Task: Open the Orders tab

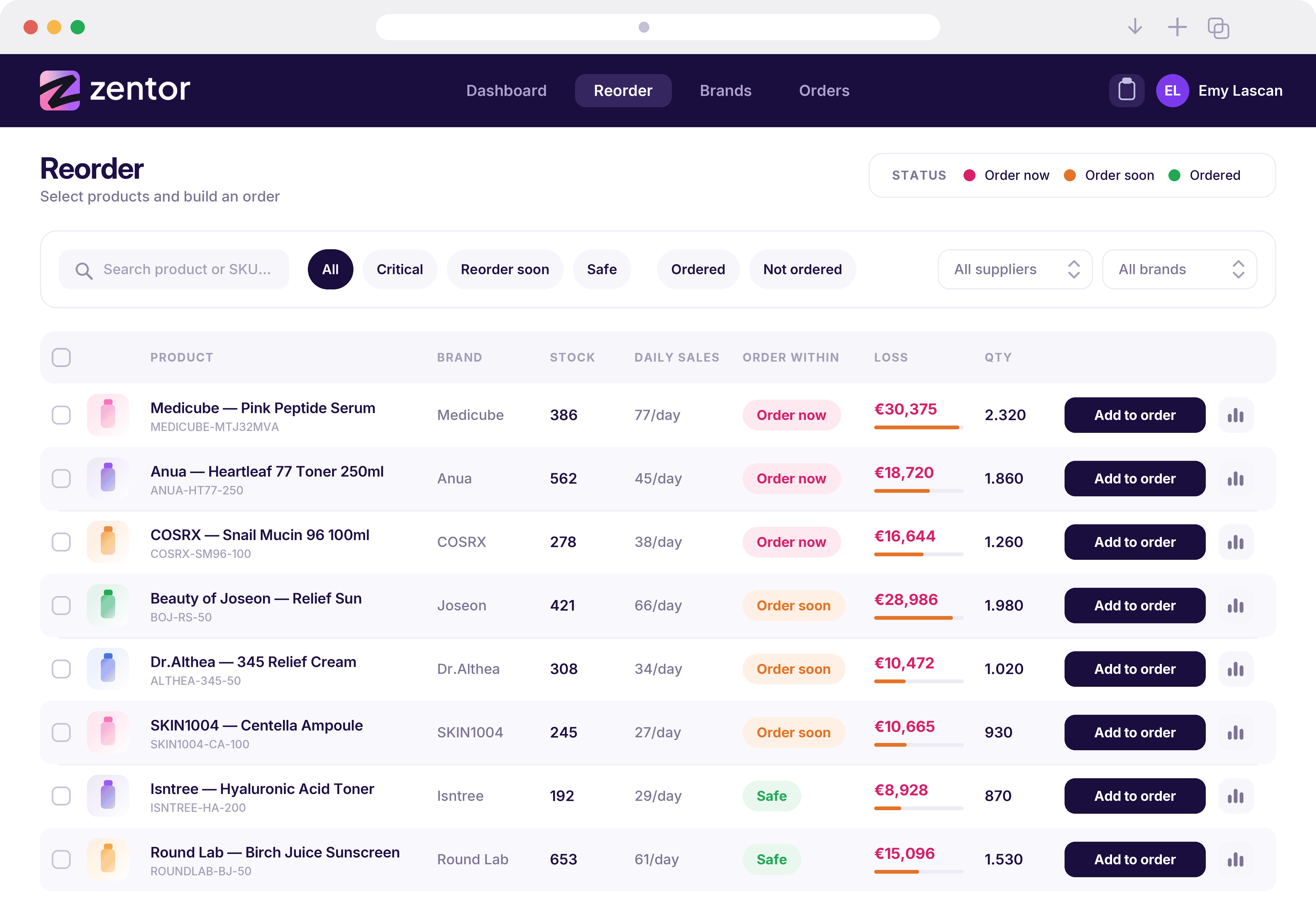Action: click(824, 91)
